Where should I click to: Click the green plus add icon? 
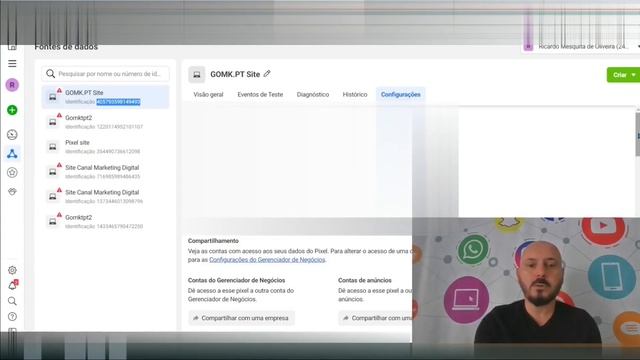12,110
